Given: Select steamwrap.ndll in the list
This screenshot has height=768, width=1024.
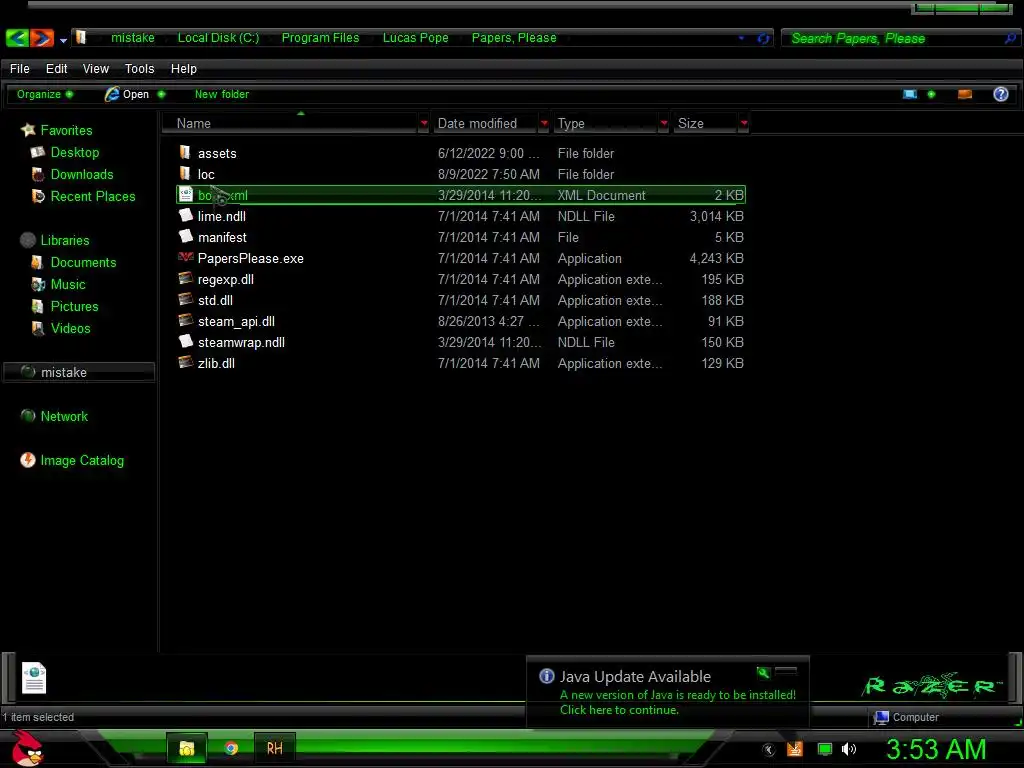Looking at the screenshot, I should (x=241, y=342).
